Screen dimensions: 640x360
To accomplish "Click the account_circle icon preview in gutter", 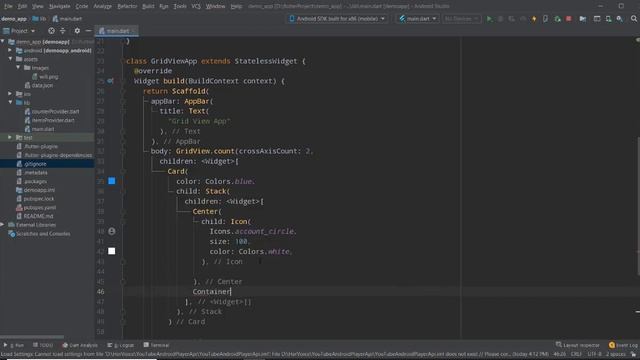I will (x=111, y=231).
